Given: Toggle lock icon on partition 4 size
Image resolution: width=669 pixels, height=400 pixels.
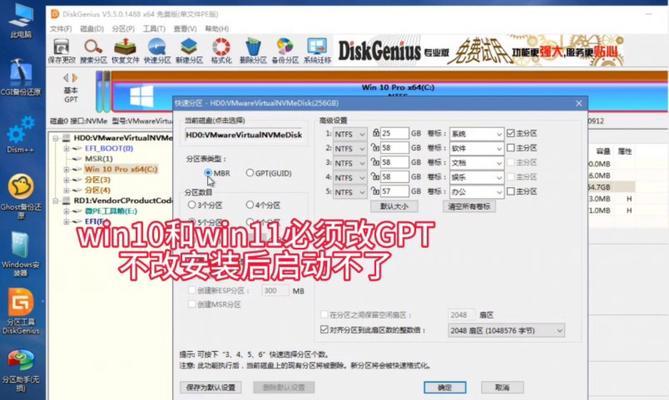Looking at the screenshot, I should [375, 177].
